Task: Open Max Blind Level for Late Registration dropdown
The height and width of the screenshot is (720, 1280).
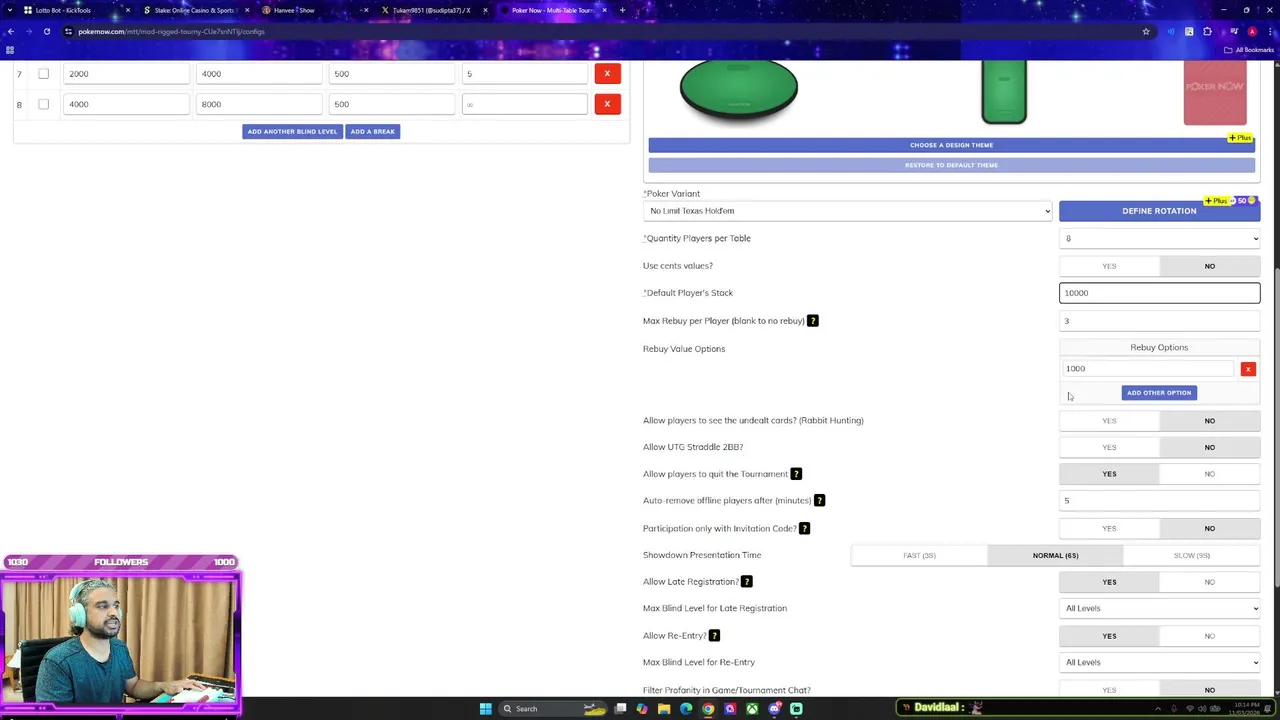Action: click(x=1160, y=608)
